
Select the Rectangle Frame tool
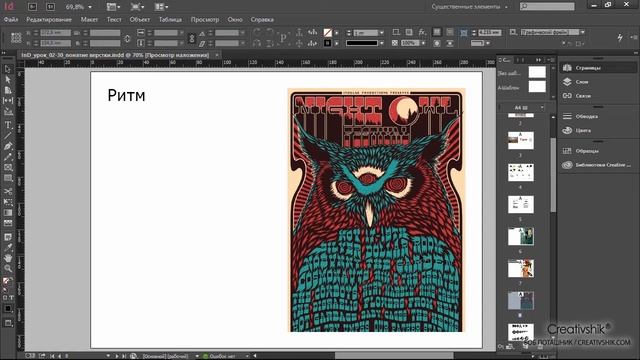click(8, 167)
